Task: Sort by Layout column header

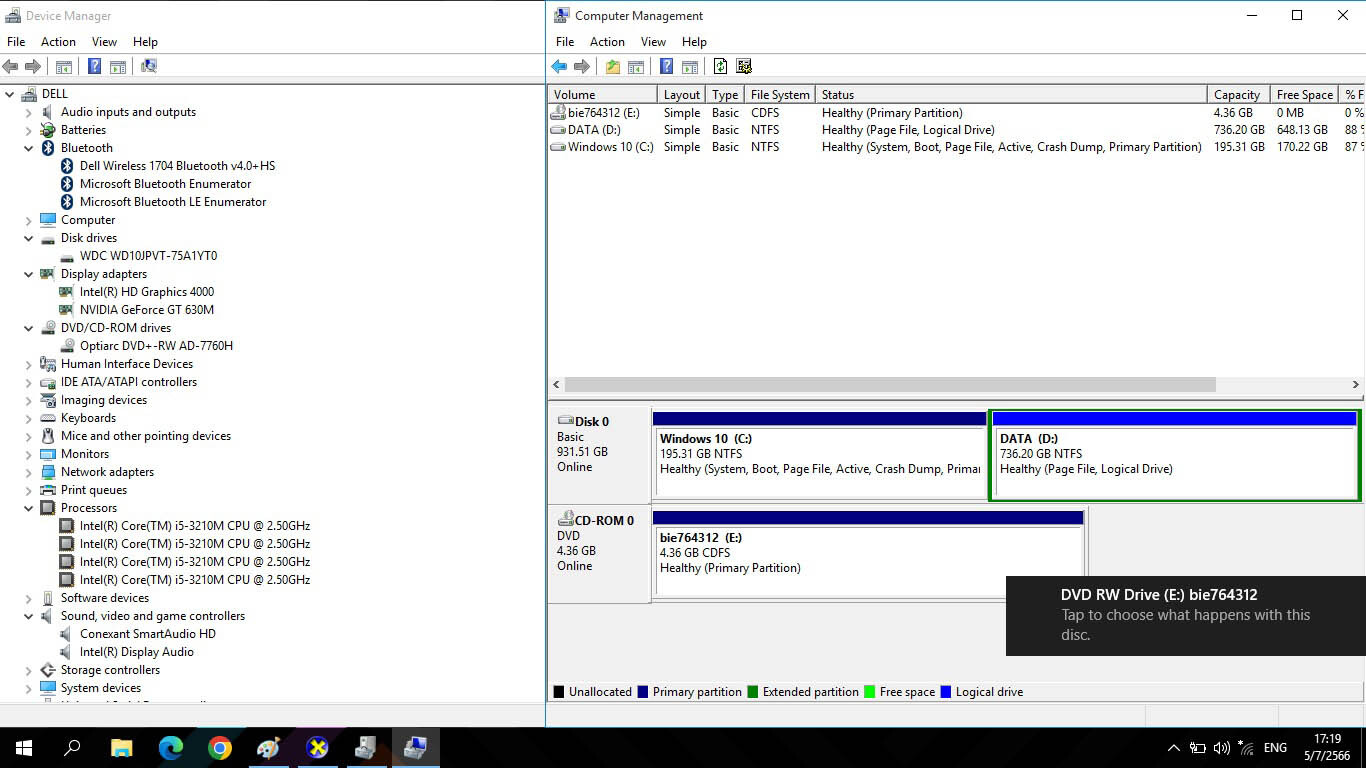Action: pyautogui.click(x=682, y=94)
